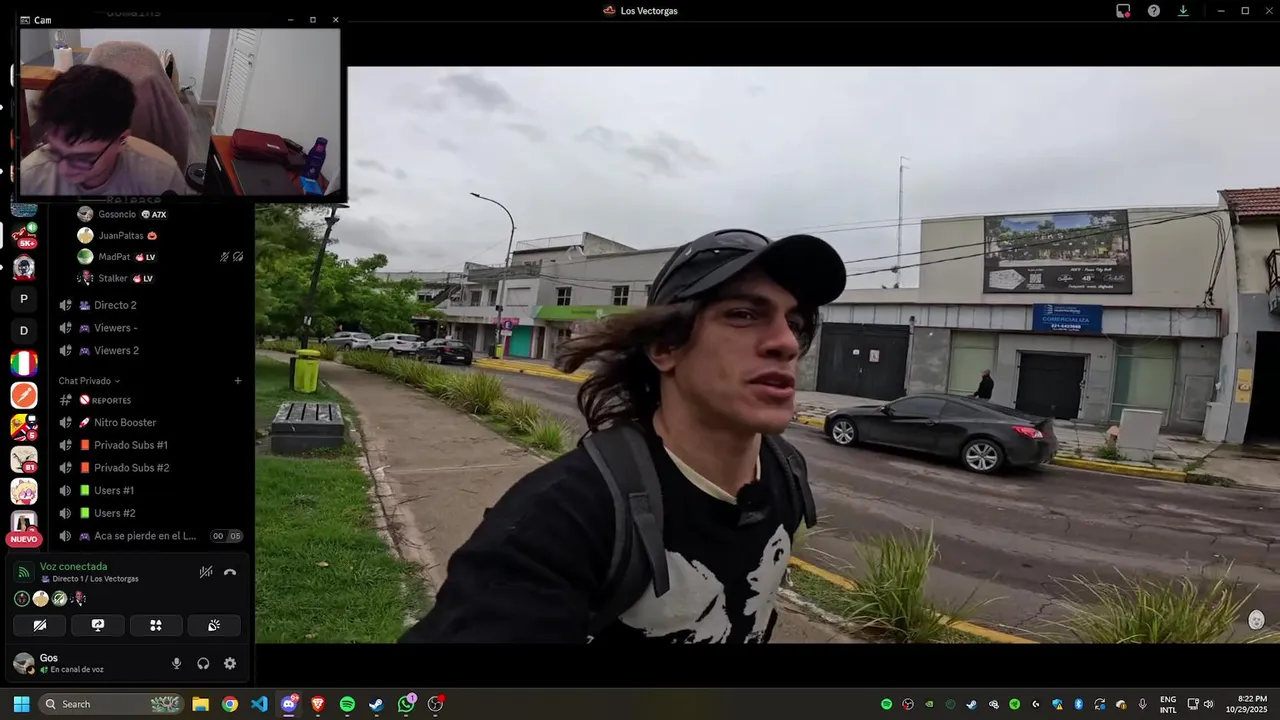Open Windows Security tray icon
The image size is (1280, 720).
pyautogui.click(x=1057, y=704)
